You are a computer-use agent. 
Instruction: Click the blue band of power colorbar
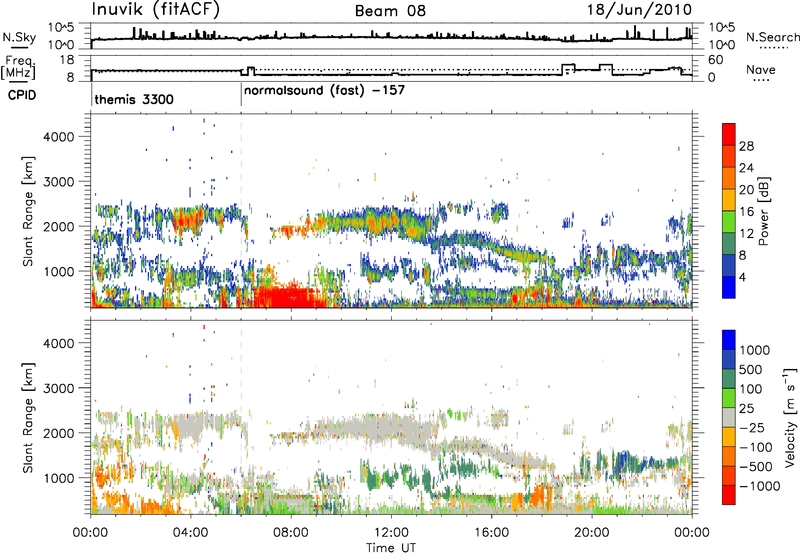[729, 287]
